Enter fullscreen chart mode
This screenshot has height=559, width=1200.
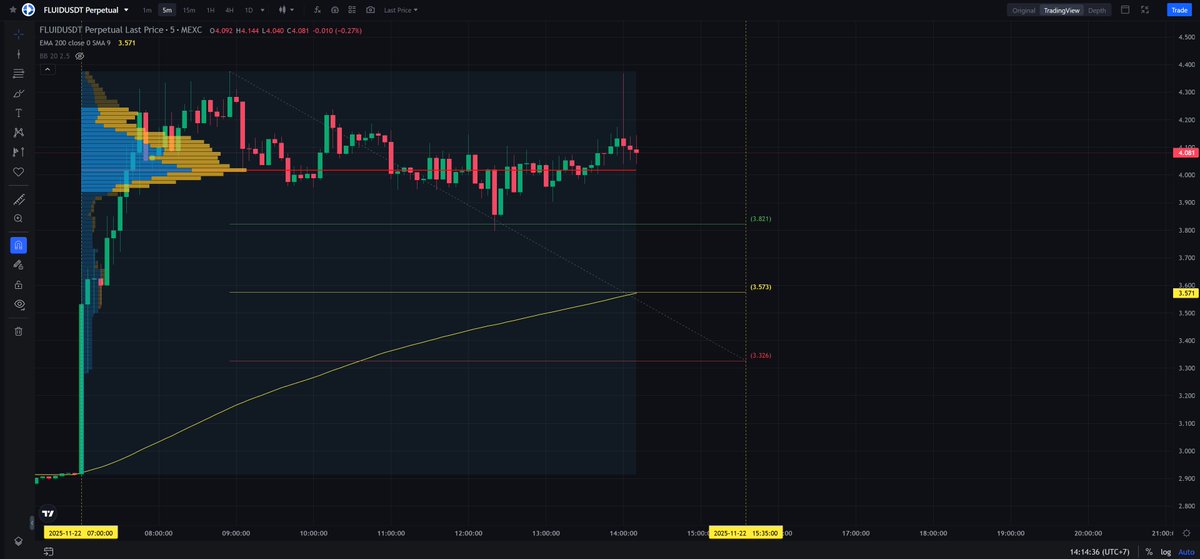(1146, 10)
